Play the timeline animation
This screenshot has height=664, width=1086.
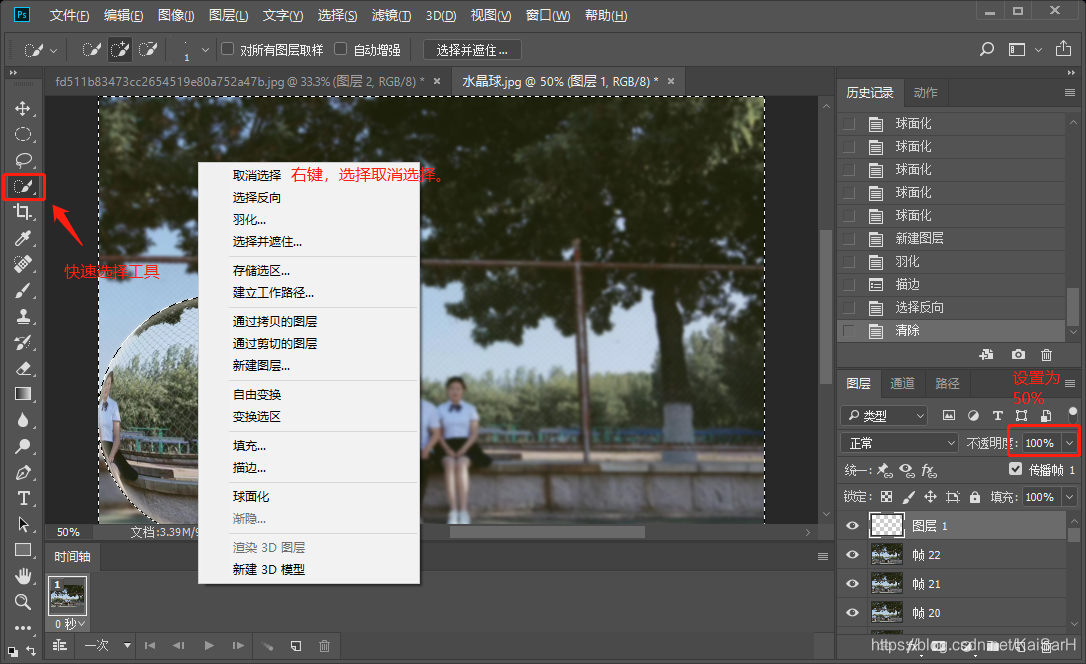209,645
